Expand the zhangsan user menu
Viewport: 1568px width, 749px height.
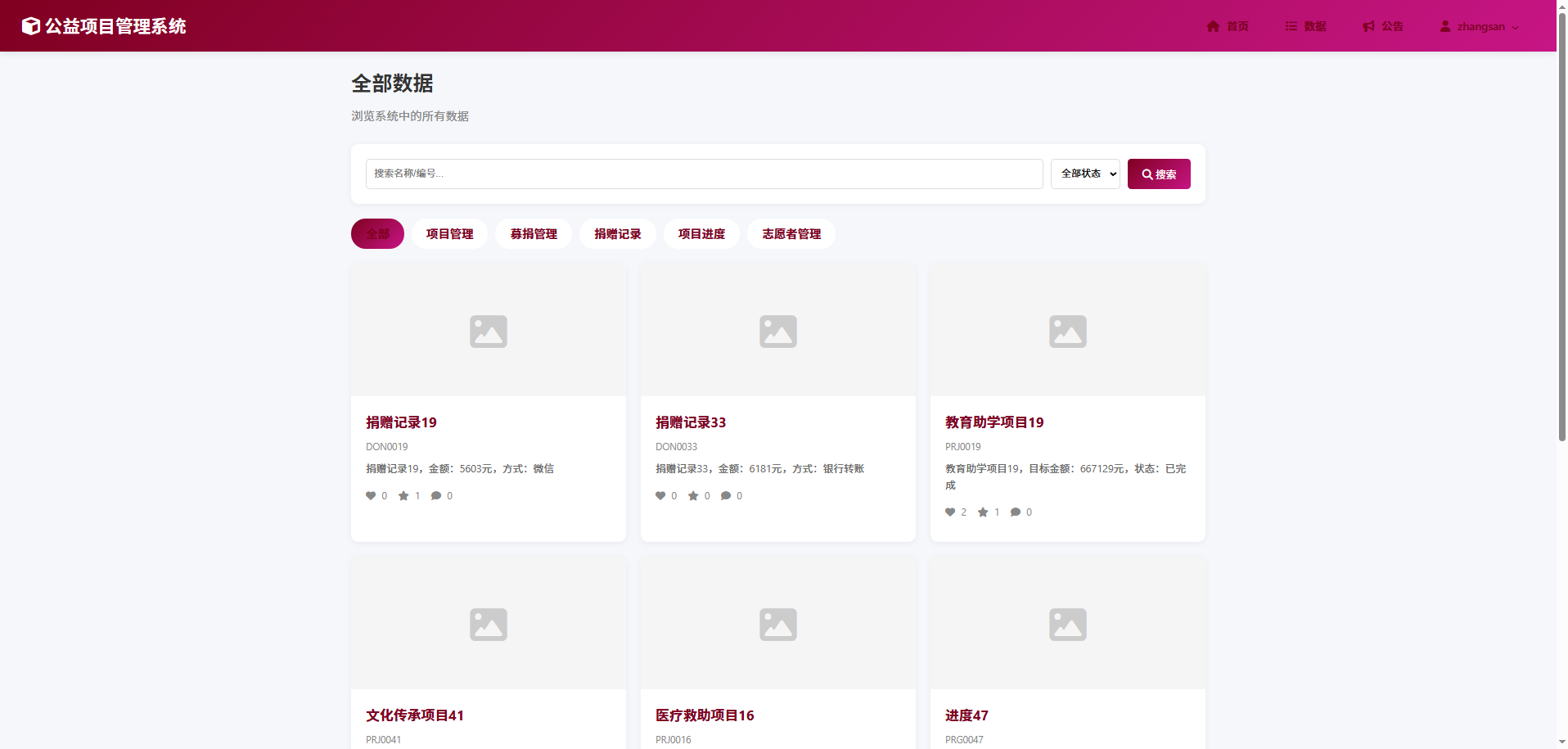pos(1480,26)
